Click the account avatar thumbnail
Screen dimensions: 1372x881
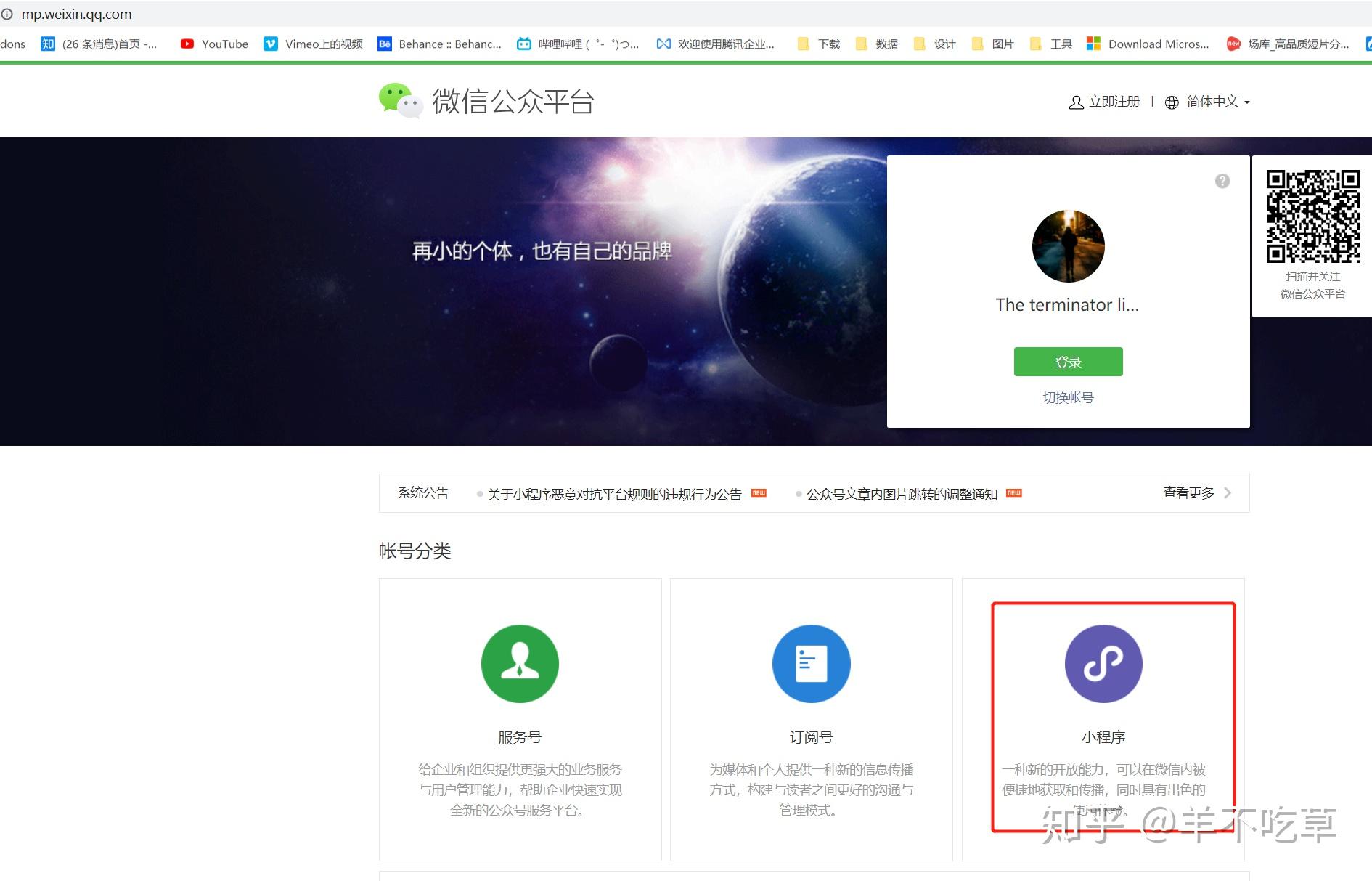(1068, 246)
